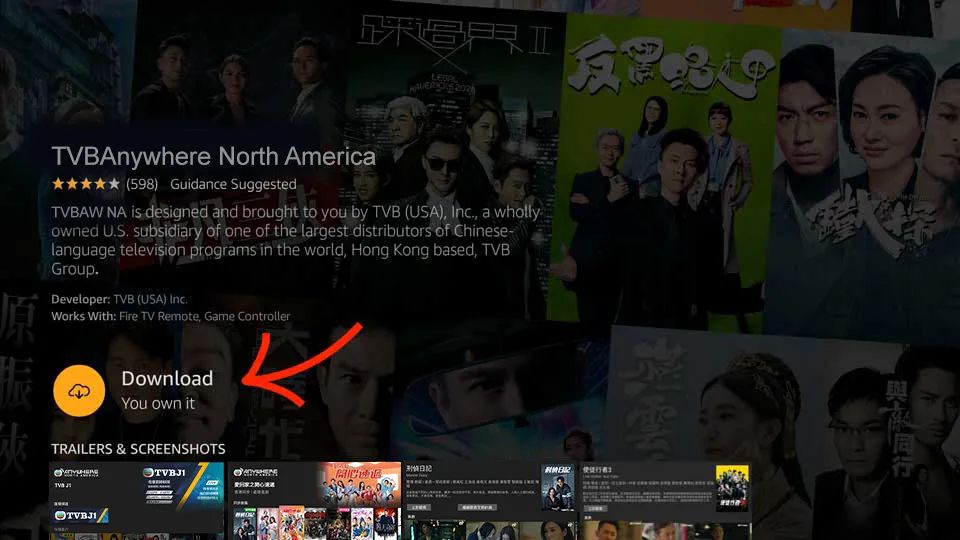Click the "You own it" status text
The width and height of the screenshot is (960, 540).
coord(158,403)
